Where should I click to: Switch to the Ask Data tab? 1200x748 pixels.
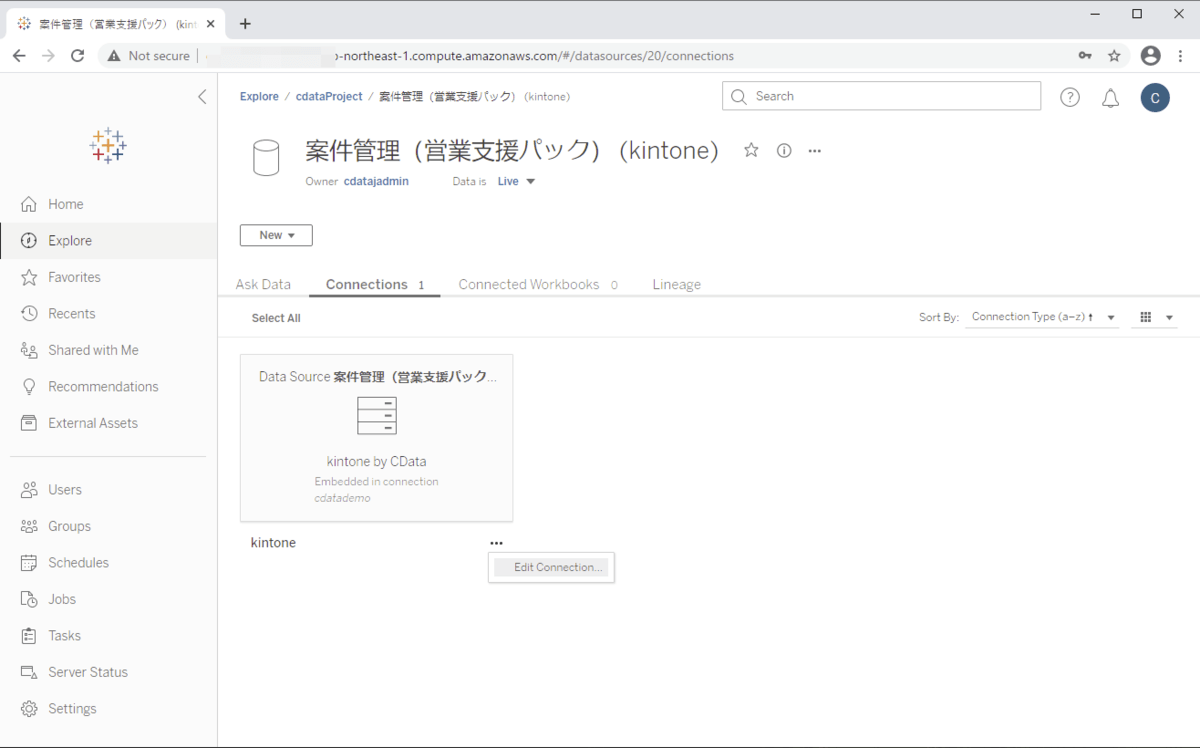263,285
